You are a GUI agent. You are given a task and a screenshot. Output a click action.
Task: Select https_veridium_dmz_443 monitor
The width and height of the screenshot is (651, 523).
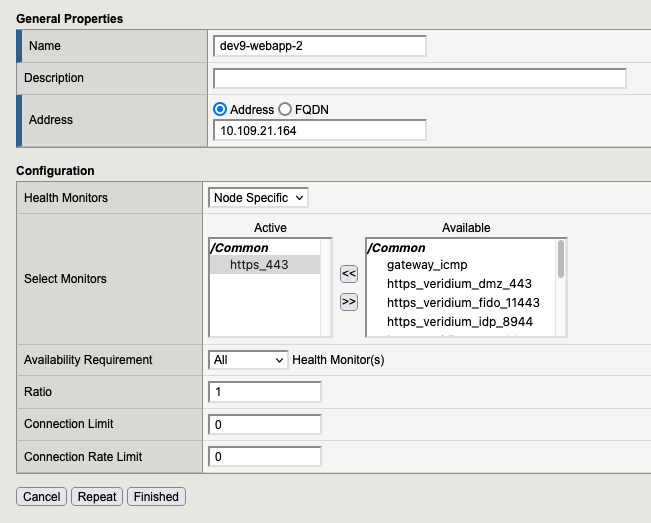point(457,284)
